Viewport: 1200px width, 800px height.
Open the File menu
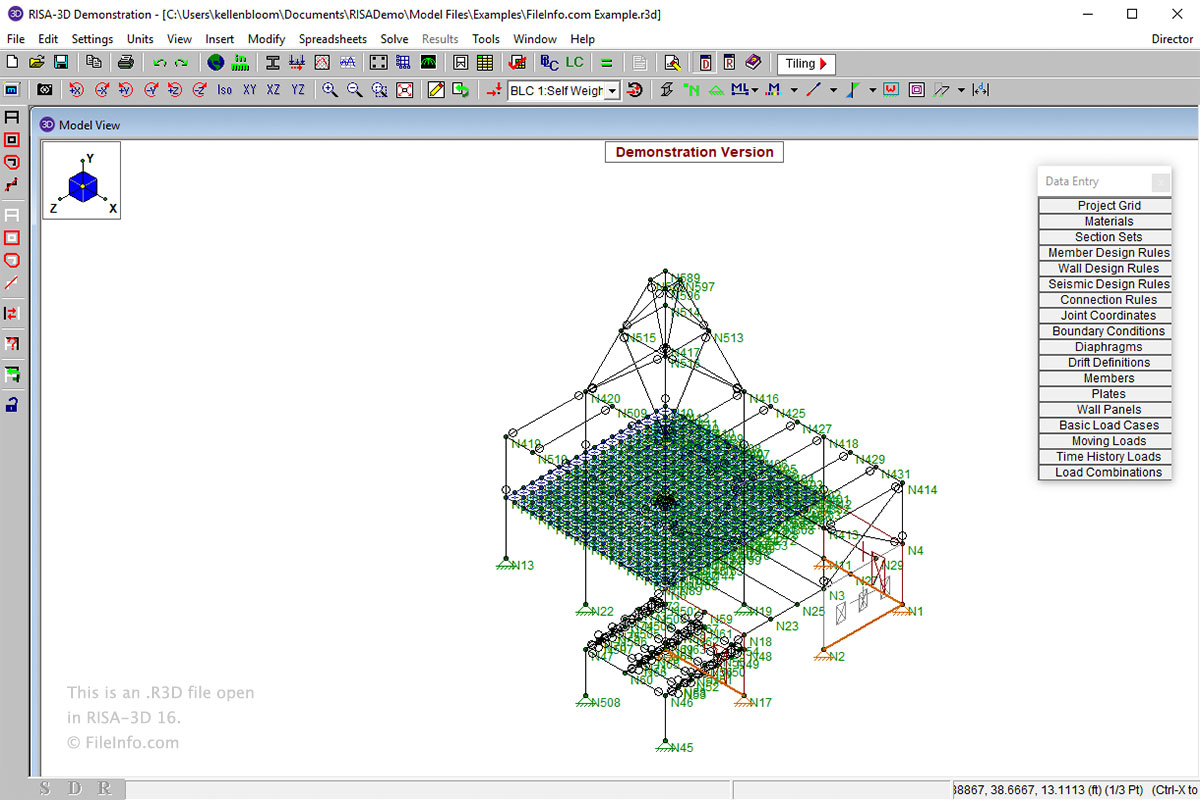pyautogui.click(x=16, y=39)
